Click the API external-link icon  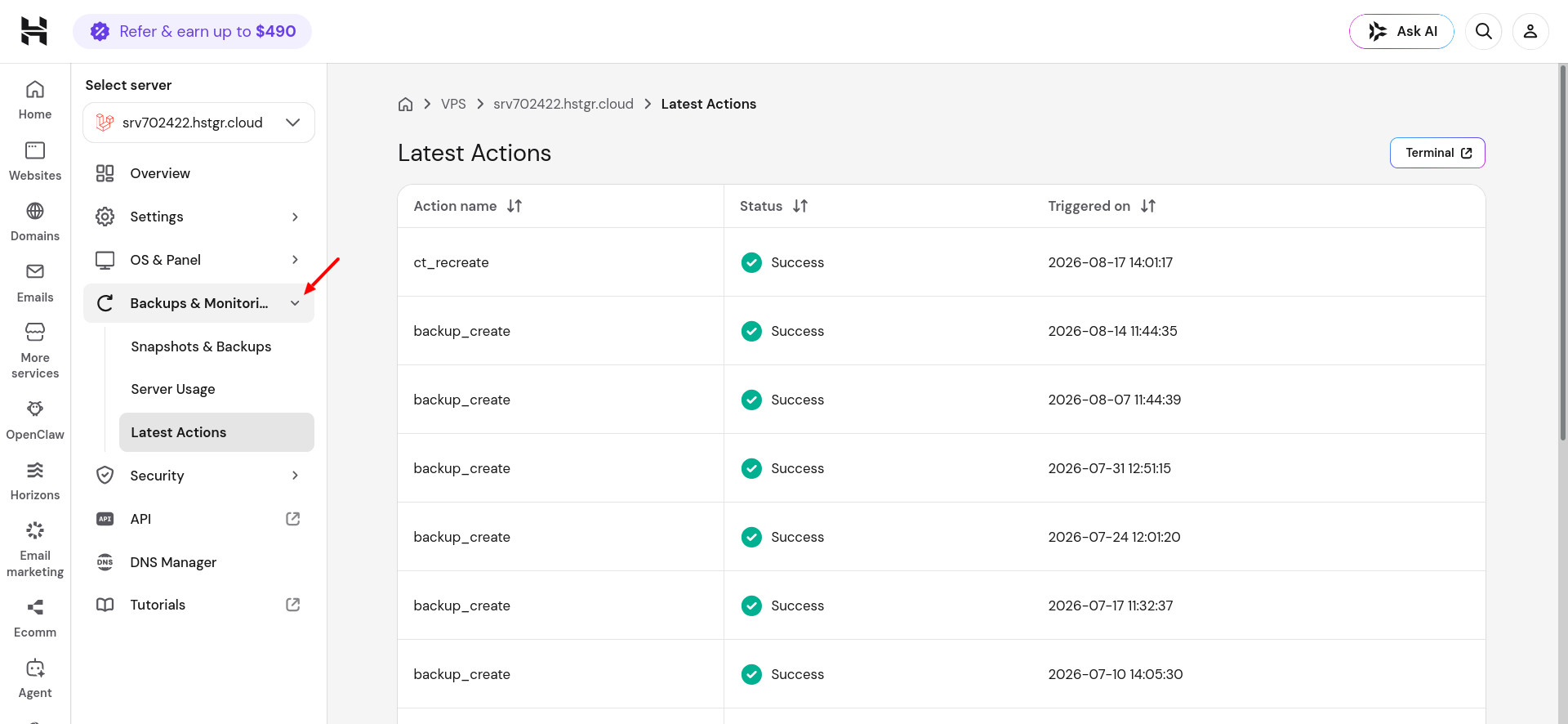[293, 519]
